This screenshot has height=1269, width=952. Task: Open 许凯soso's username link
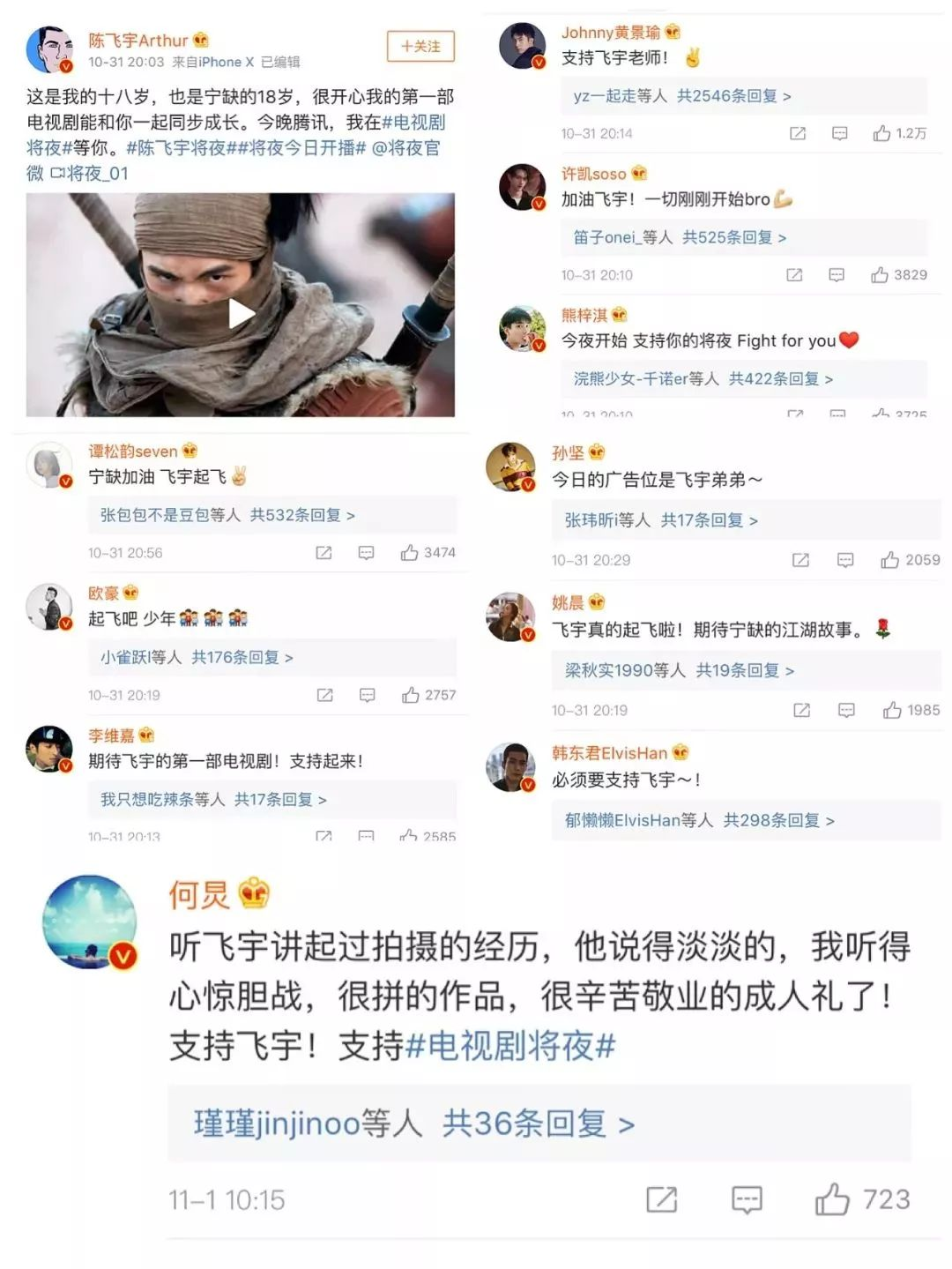click(594, 174)
